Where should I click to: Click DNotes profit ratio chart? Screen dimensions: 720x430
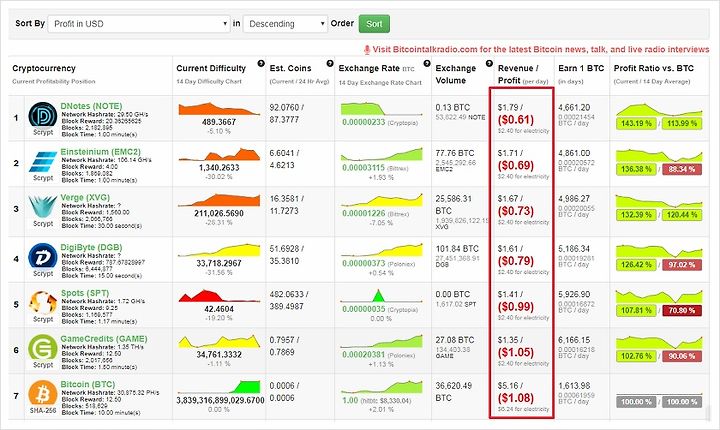659,109
